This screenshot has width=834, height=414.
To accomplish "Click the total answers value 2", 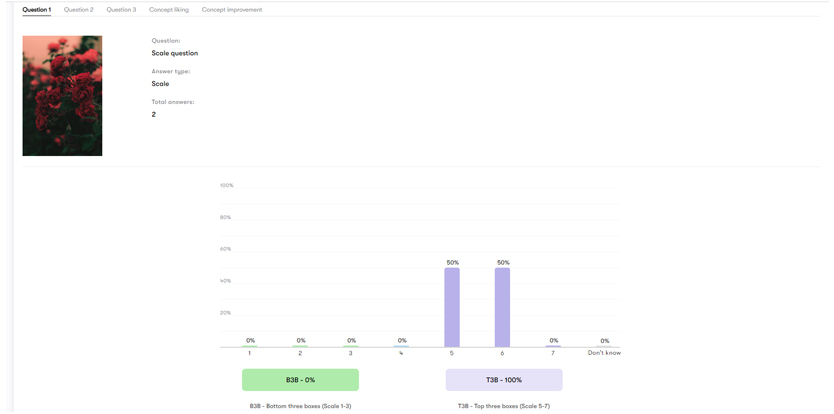I will coord(154,115).
